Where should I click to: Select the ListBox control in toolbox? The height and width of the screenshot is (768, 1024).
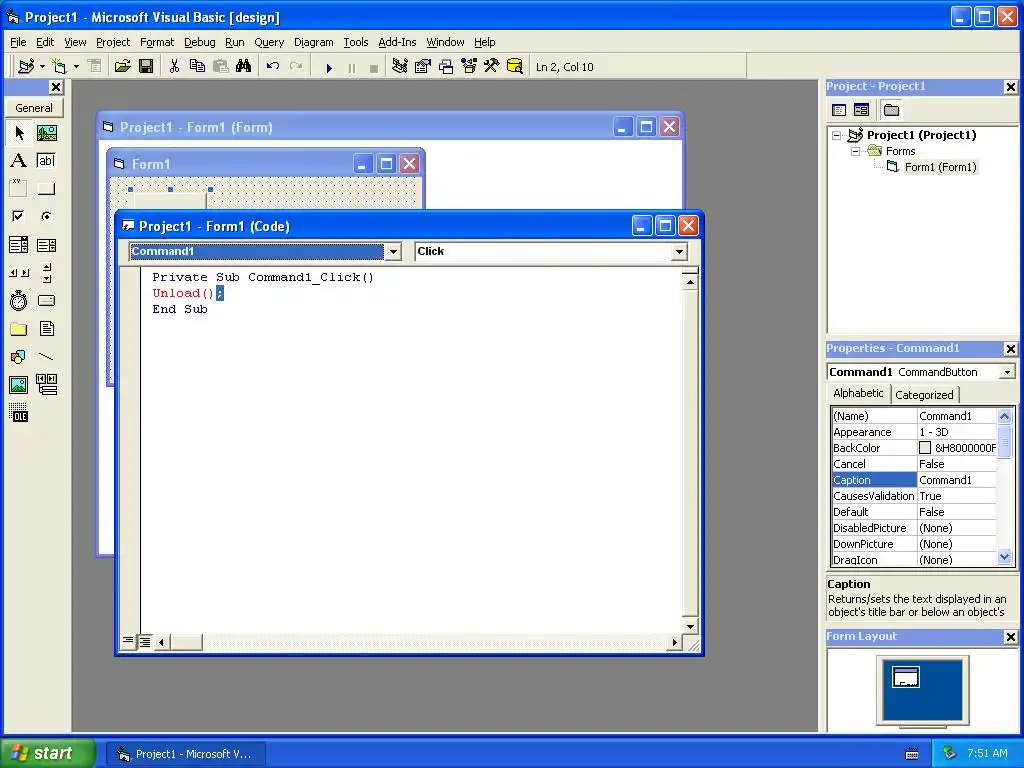click(x=46, y=245)
